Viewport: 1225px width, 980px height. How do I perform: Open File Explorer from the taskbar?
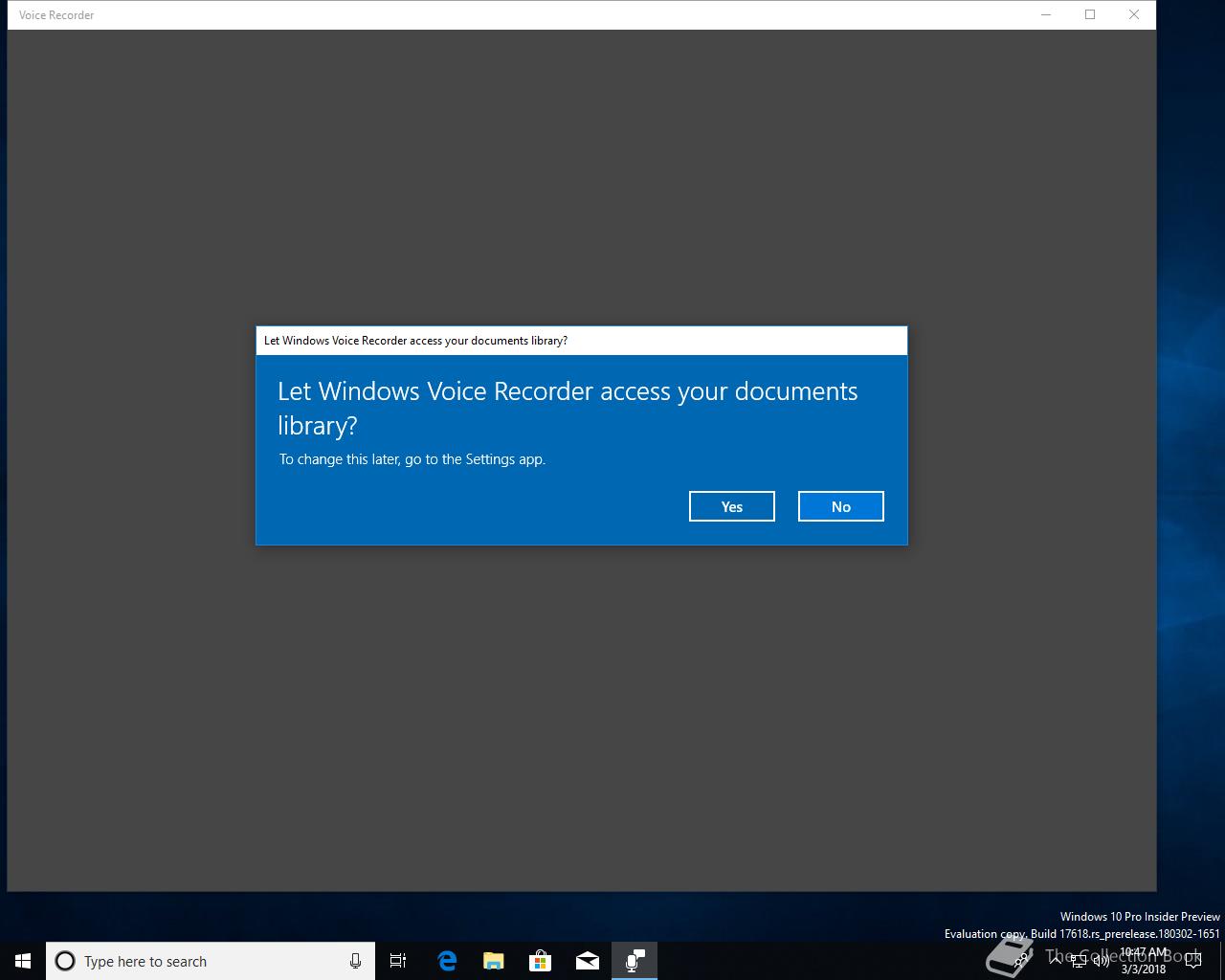pos(493,961)
